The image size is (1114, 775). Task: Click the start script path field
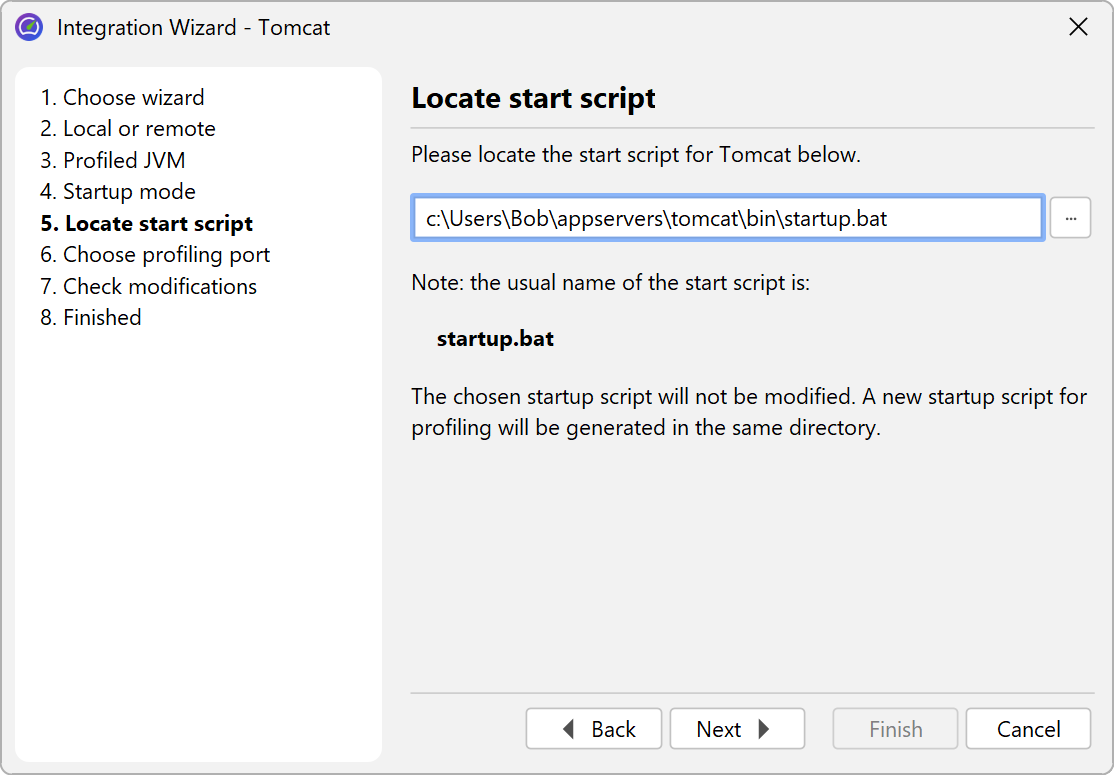point(727,218)
